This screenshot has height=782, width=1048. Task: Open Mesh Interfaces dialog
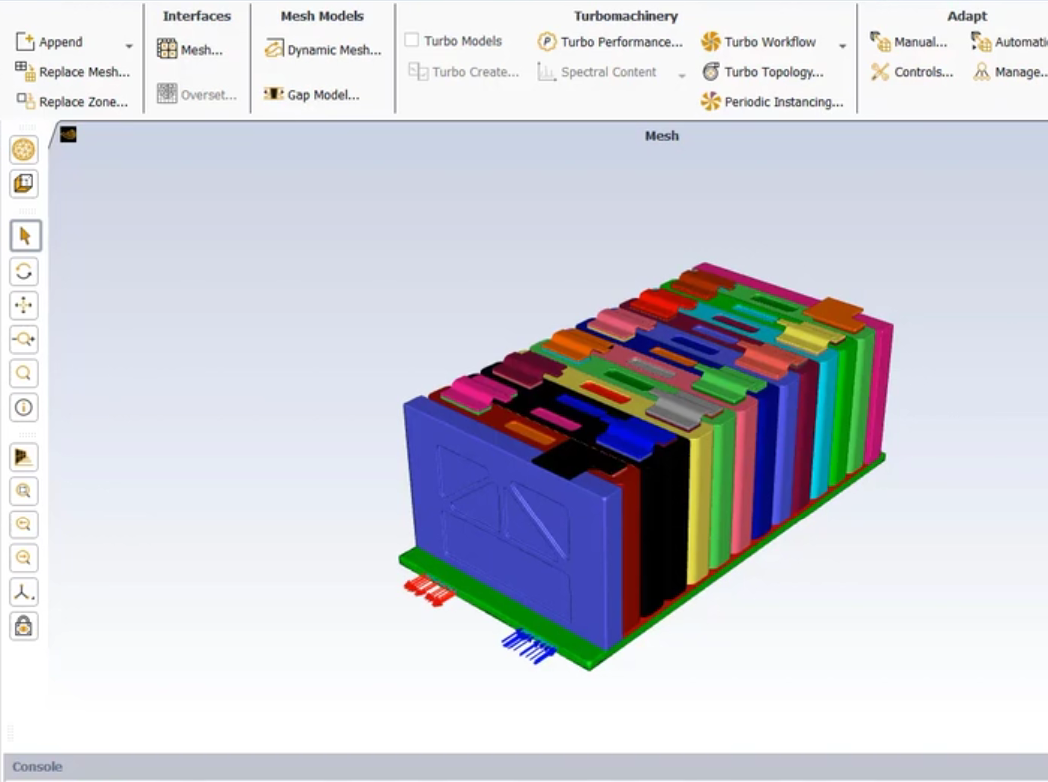pyautogui.click(x=190, y=49)
